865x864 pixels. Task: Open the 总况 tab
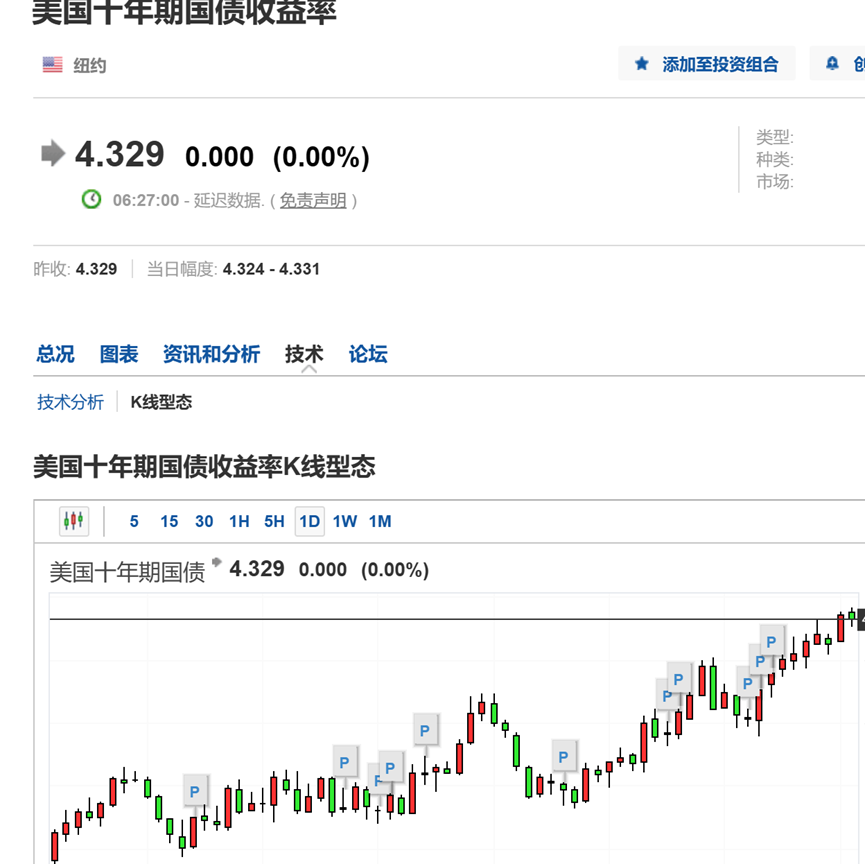click(55, 354)
